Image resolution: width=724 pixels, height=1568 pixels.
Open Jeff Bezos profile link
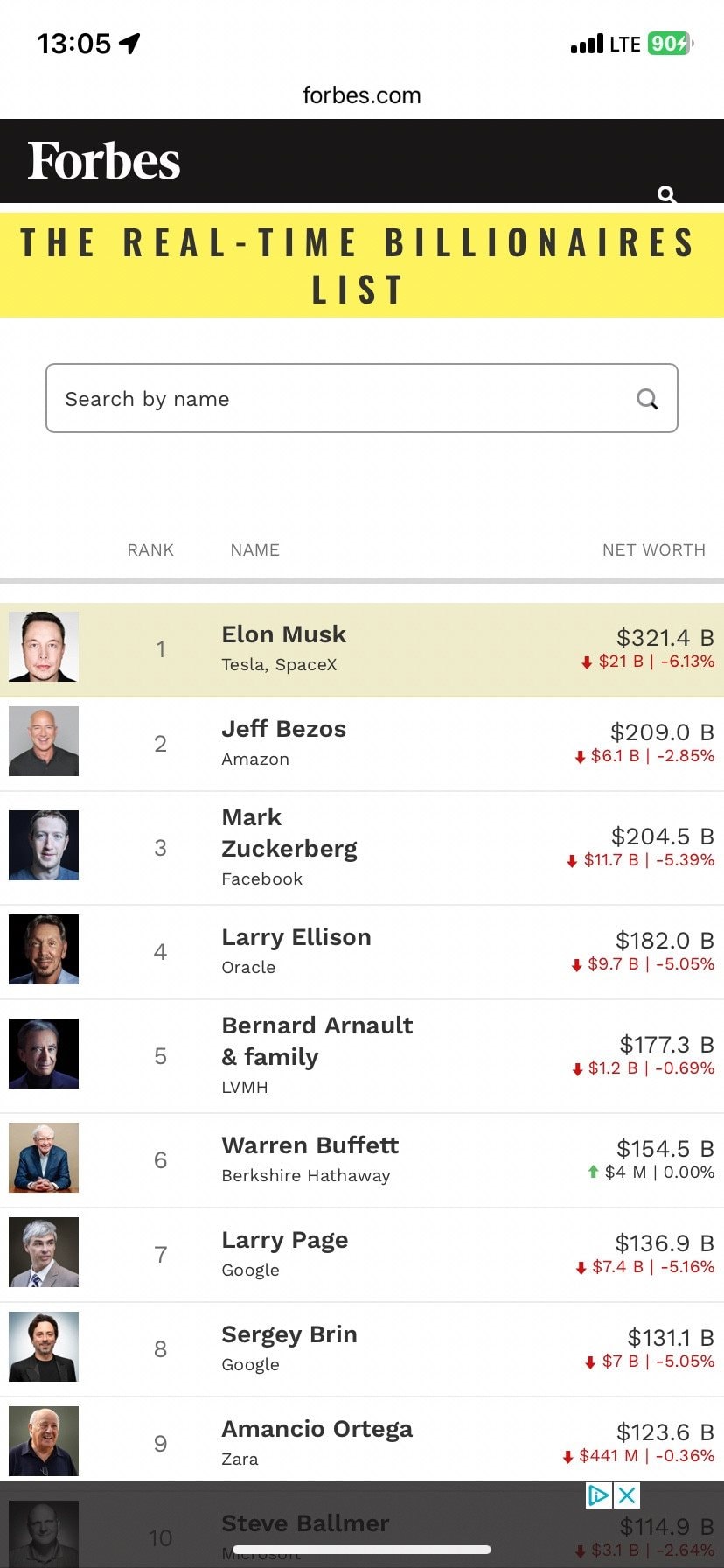coord(283,729)
